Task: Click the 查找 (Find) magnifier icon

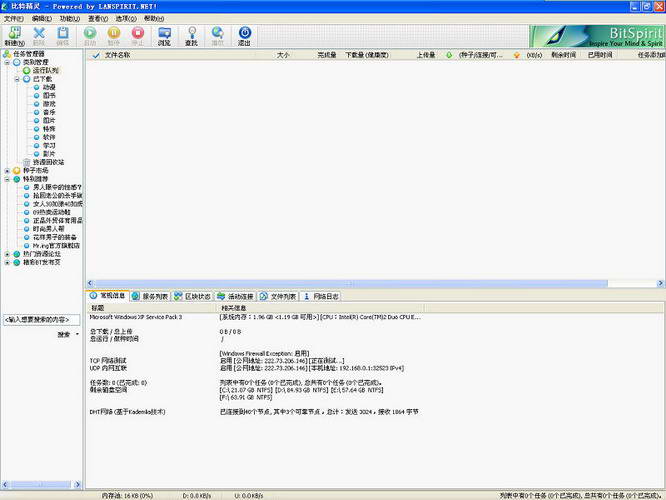Action: pyautogui.click(x=191, y=34)
